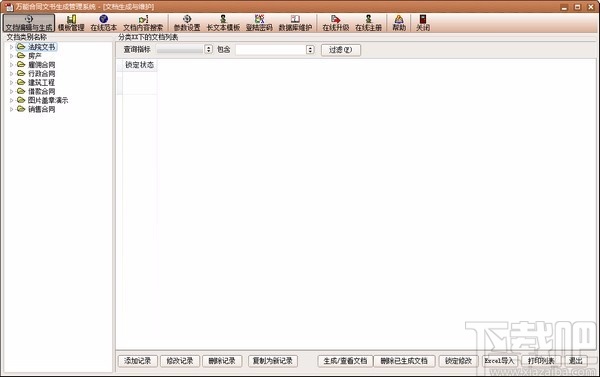Expand the 借款合同 tree node arrow
Image resolution: width=600 pixels, height=377 pixels.
click(11, 91)
